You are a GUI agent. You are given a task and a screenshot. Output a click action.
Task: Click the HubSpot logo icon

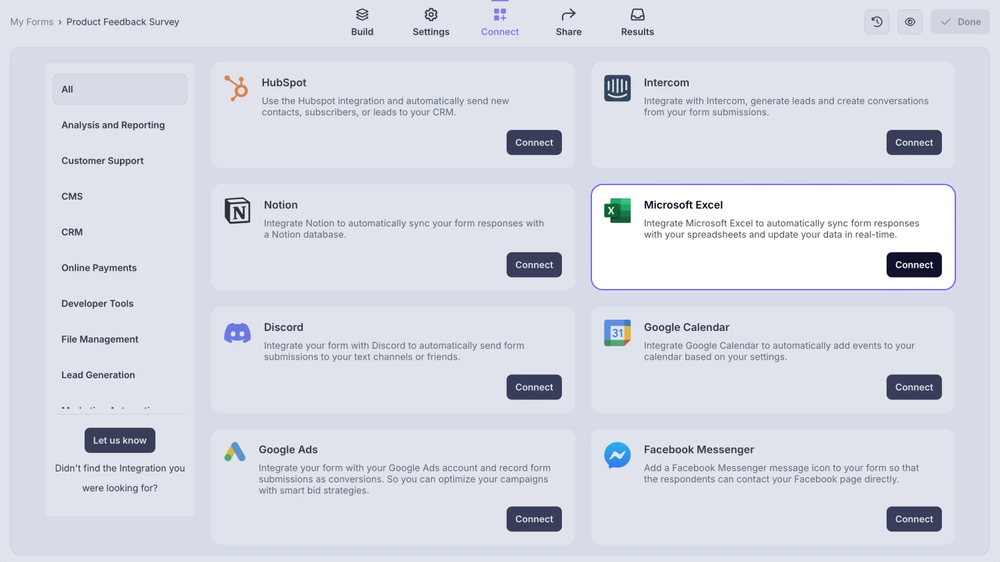pyautogui.click(x=237, y=88)
